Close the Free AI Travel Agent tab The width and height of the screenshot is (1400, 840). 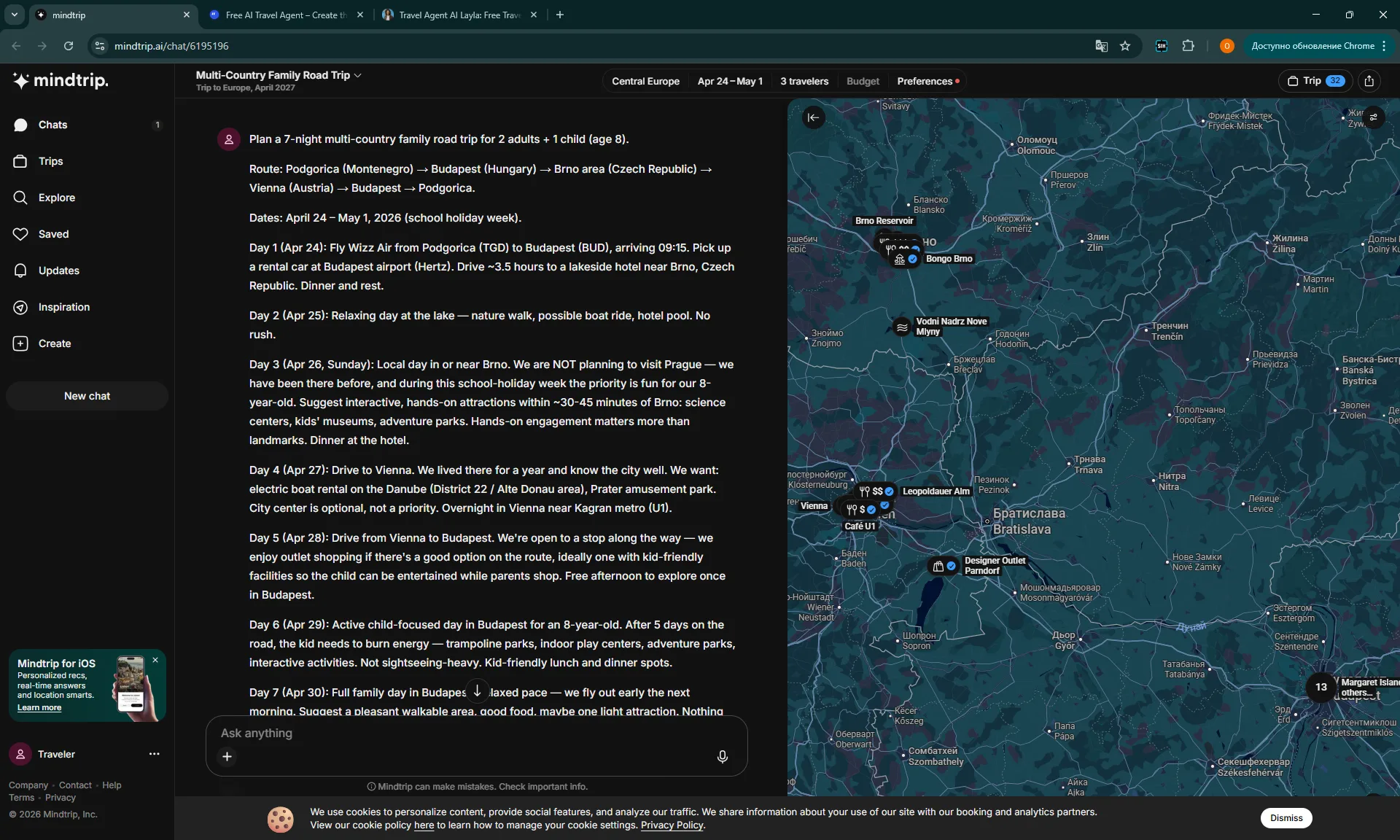pos(360,15)
